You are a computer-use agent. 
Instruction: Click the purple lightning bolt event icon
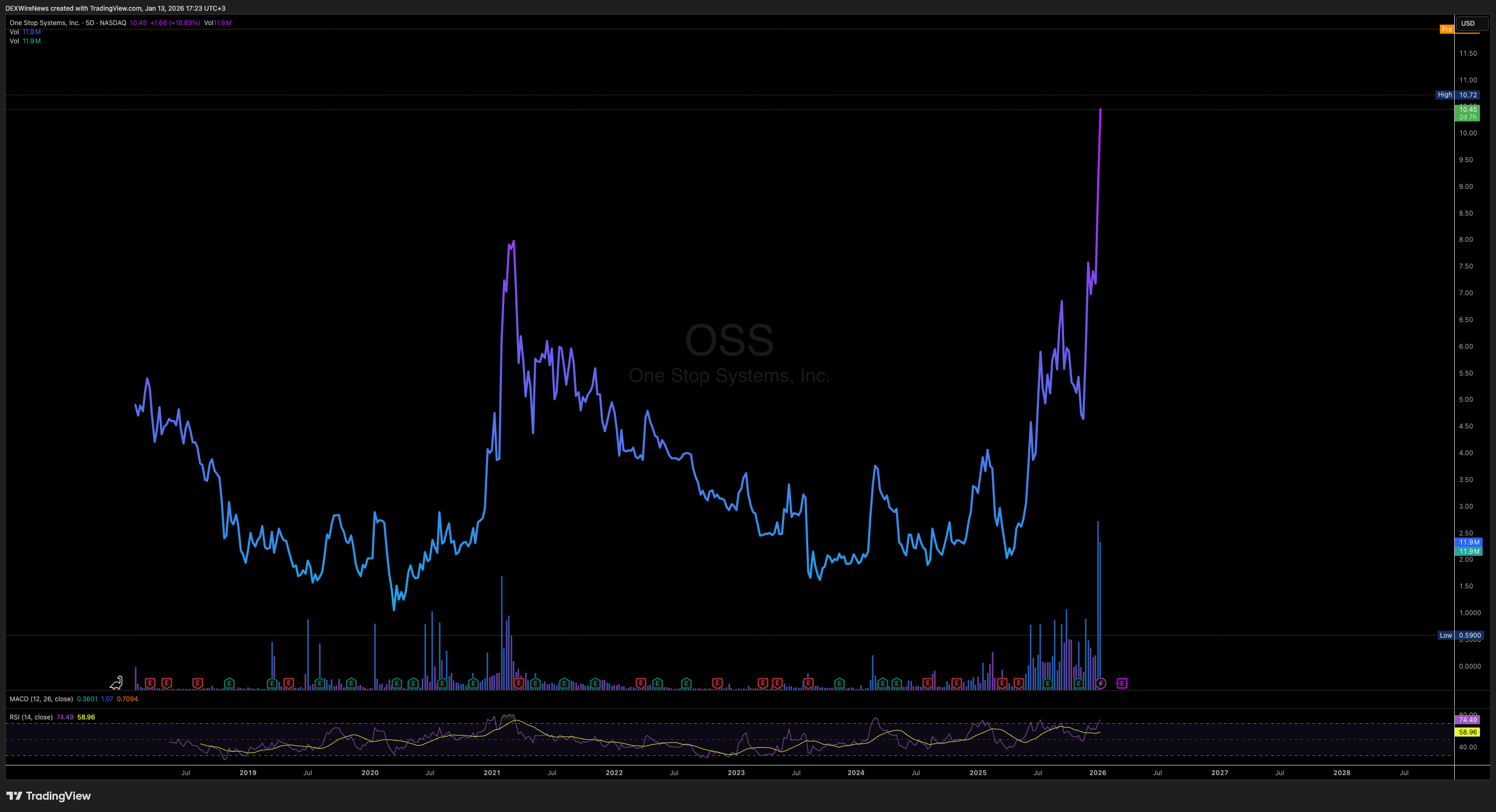(x=1100, y=683)
